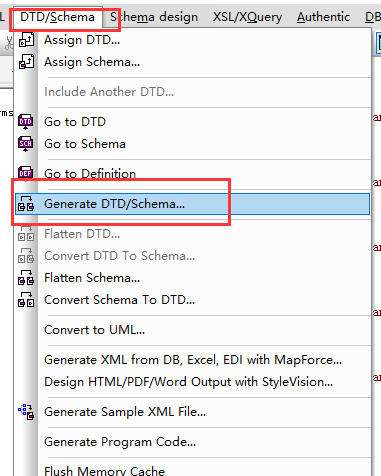Viewport: 381px width, 476px height.
Task: Open the Schema design menu
Action: point(154,17)
